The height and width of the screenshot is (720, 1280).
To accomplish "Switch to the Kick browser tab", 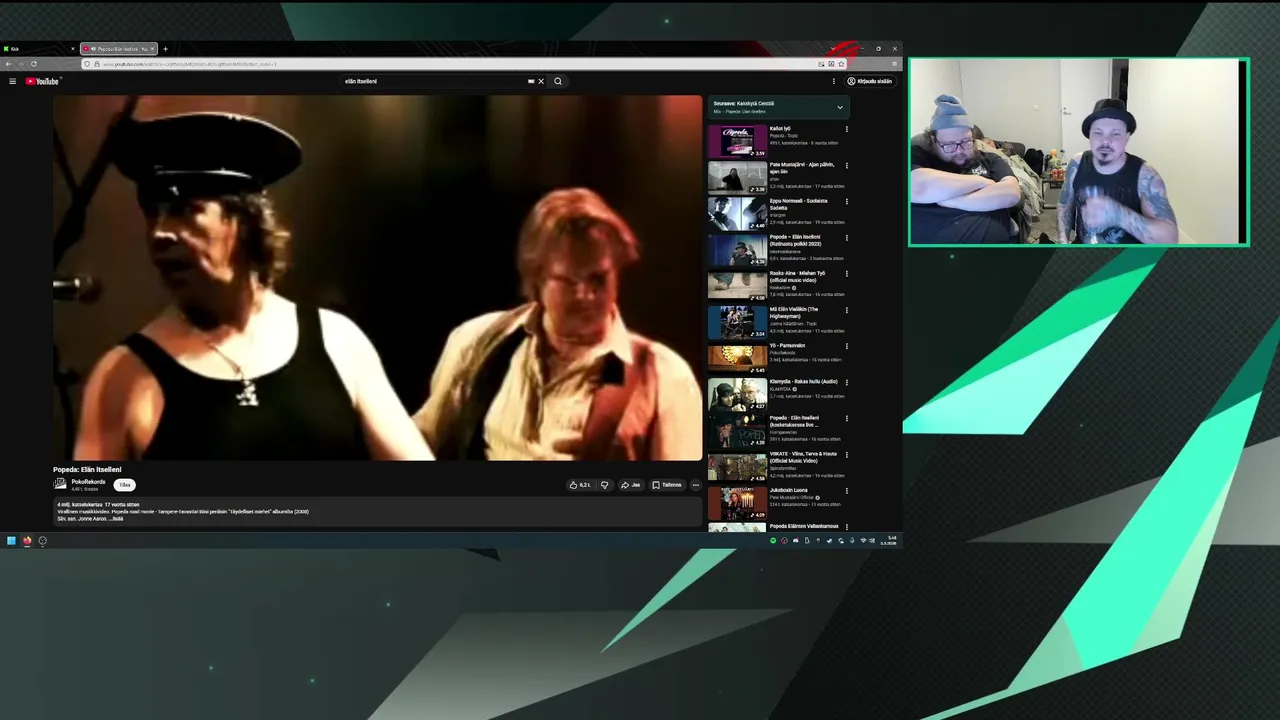I will (39, 48).
